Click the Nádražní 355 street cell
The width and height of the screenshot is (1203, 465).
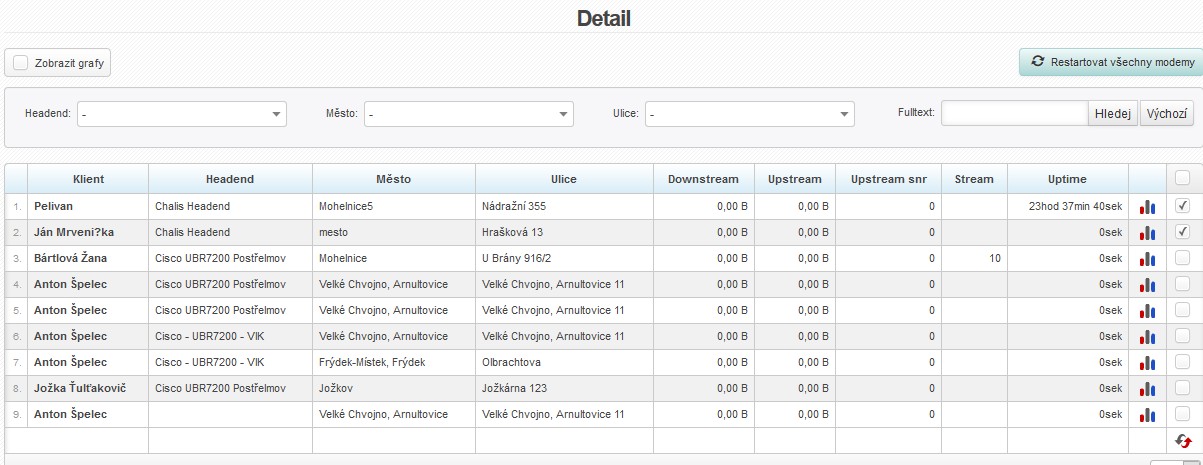pos(564,206)
